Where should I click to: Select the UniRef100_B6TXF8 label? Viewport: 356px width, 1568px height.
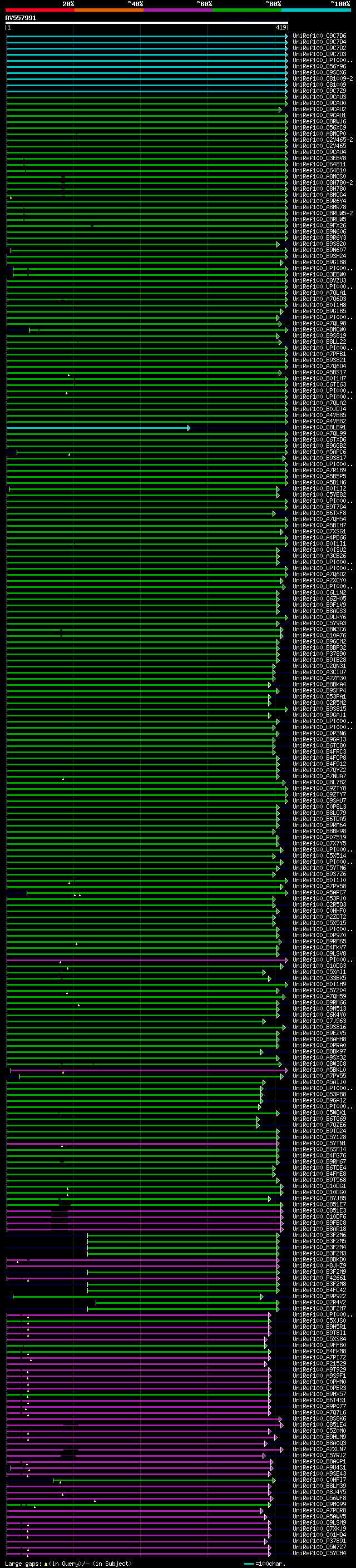(x=319, y=513)
